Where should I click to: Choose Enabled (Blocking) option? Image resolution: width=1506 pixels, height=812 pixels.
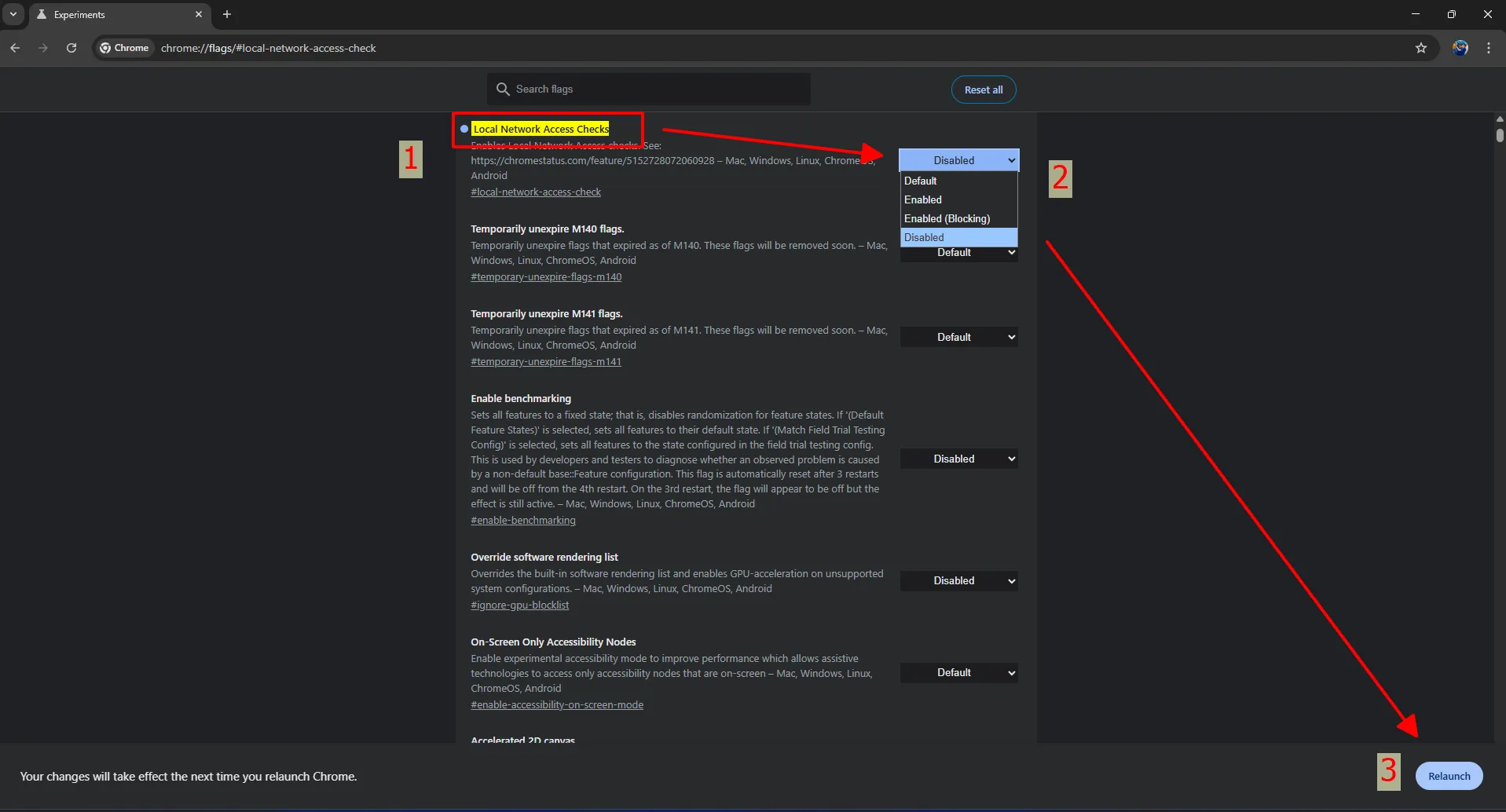[947, 218]
